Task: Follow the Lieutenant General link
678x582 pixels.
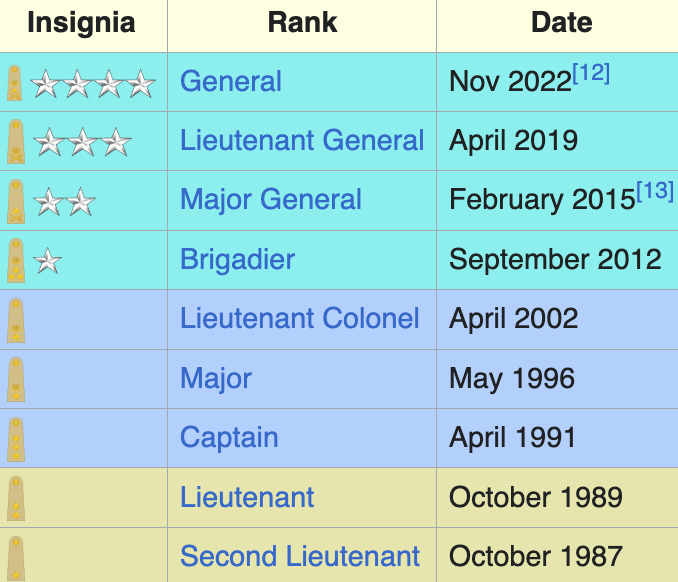Action: tap(302, 141)
